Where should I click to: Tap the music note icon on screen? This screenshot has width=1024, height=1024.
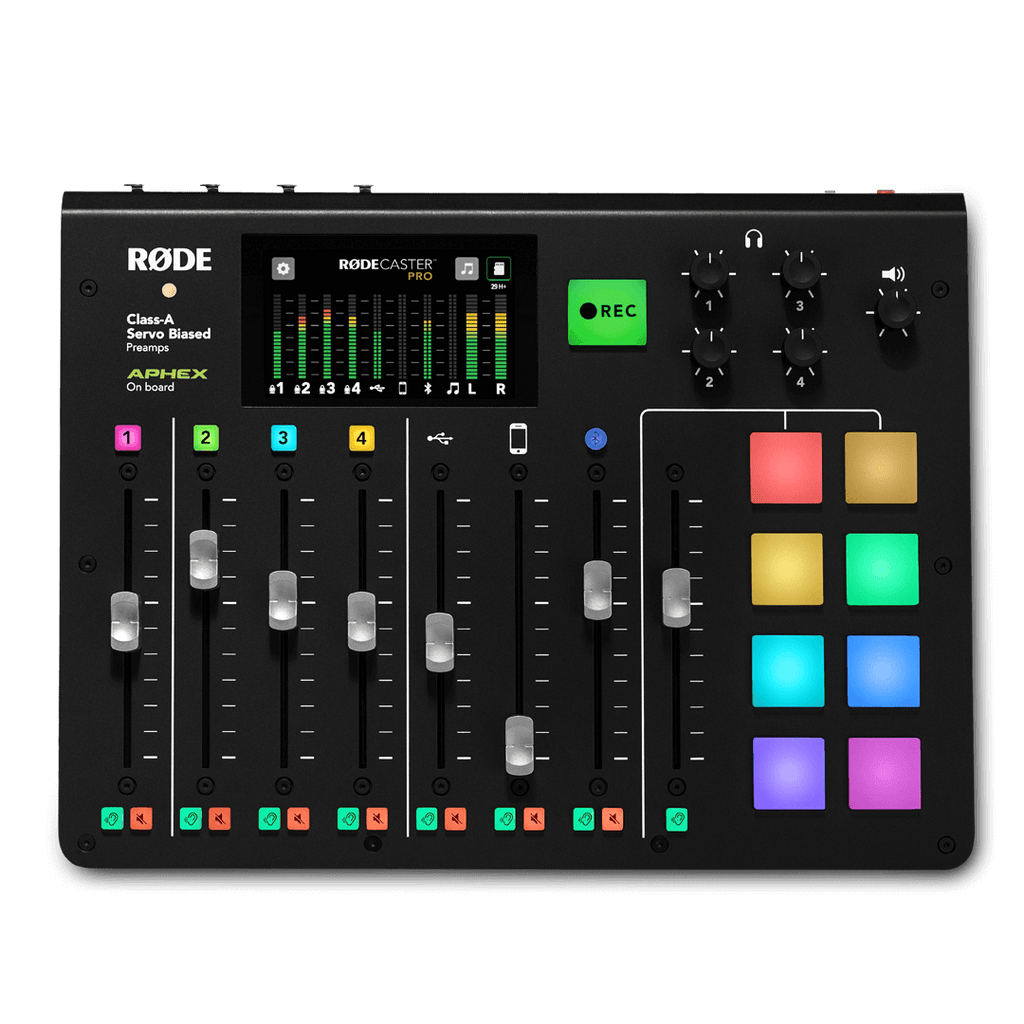[467, 268]
